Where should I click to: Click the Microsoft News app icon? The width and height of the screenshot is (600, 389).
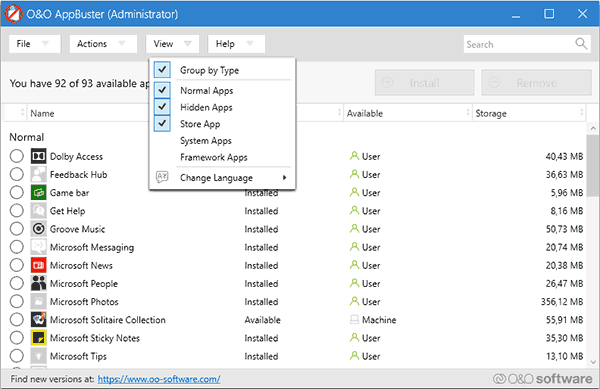(39, 265)
